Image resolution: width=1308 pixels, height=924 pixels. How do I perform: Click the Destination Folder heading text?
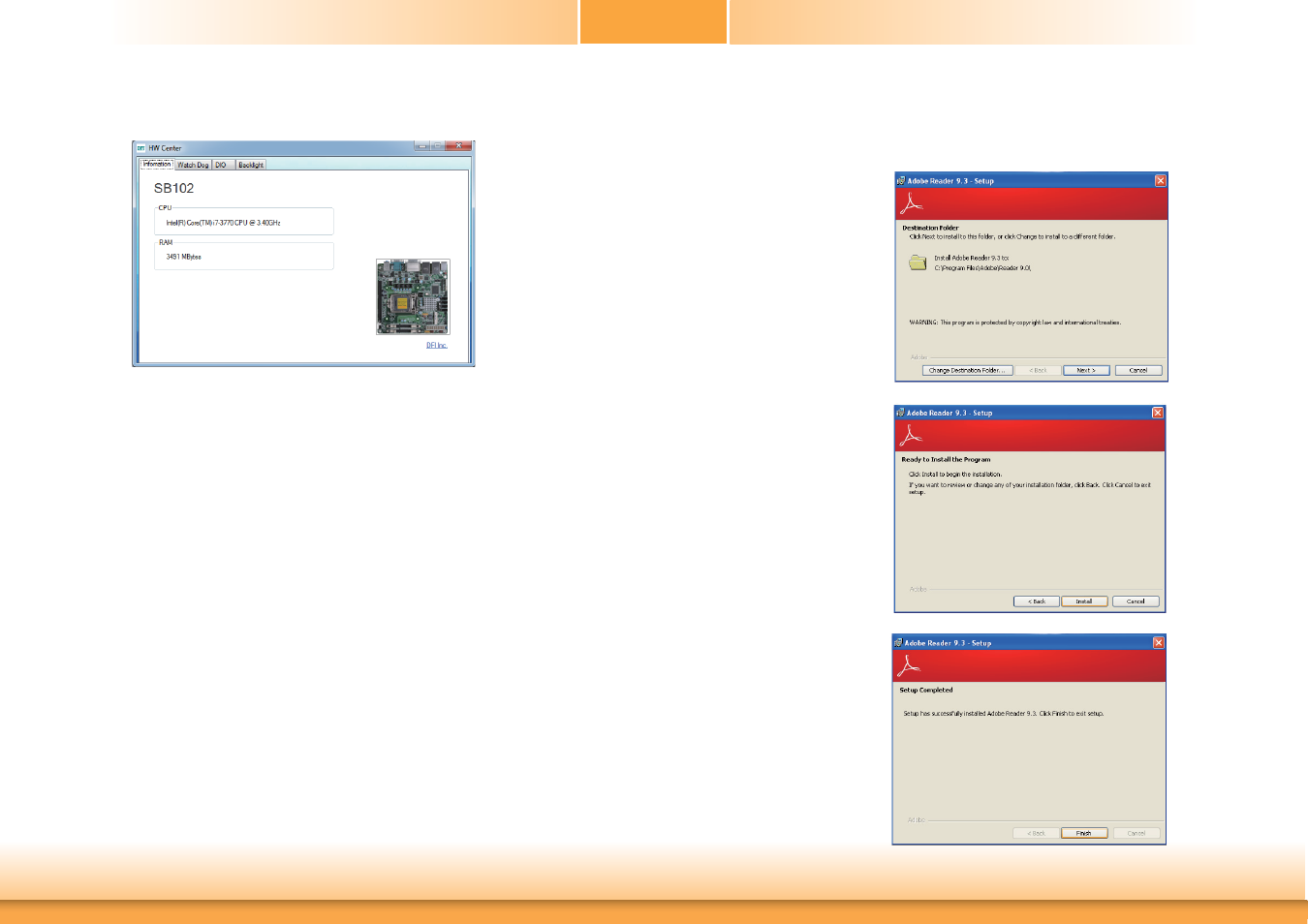(930, 229)
